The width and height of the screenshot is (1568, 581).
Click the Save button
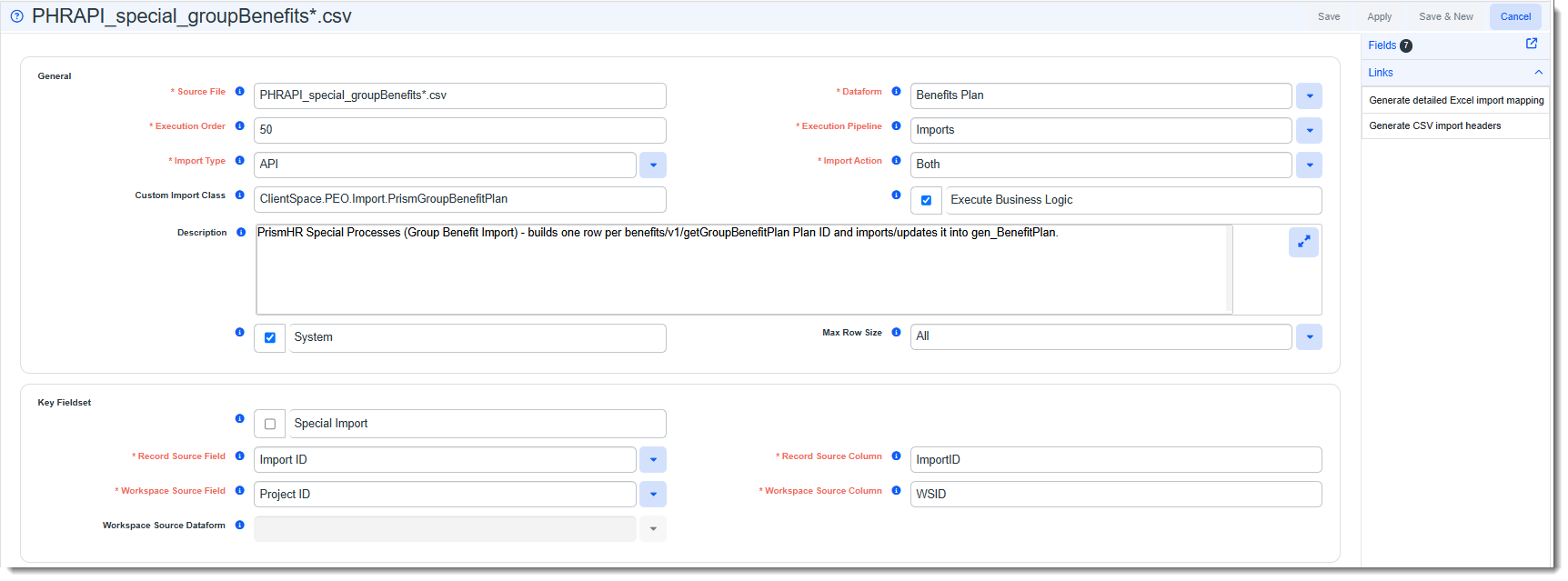pos(1329,16)
